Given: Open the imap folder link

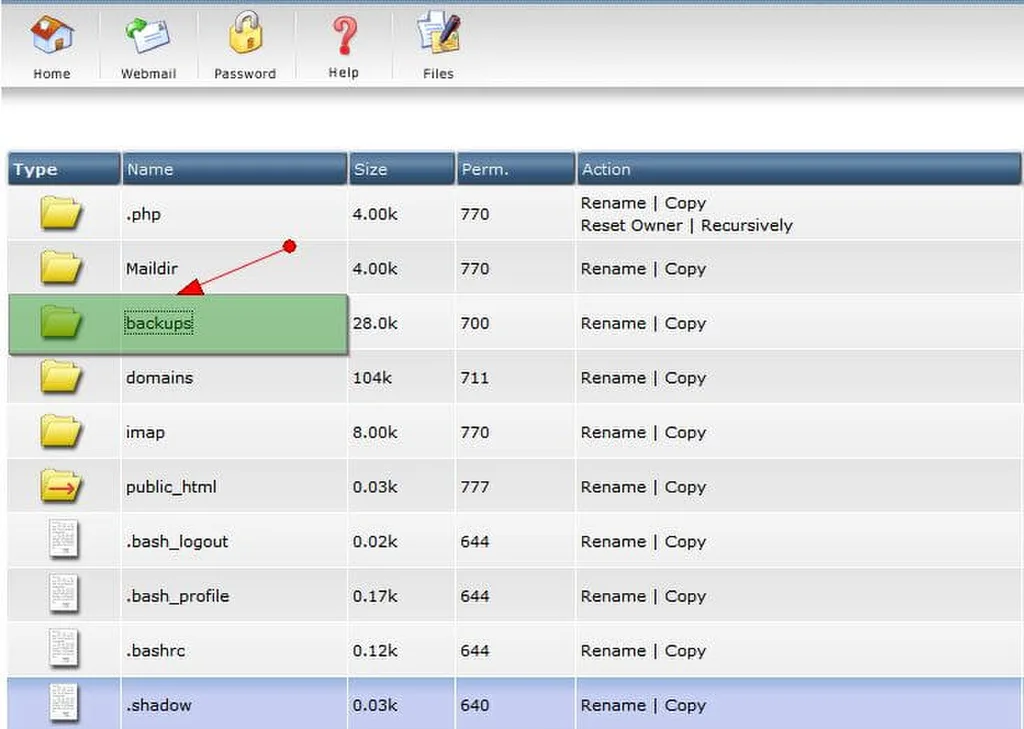Looking at the screenshot, I should click(x=145, y=432).
